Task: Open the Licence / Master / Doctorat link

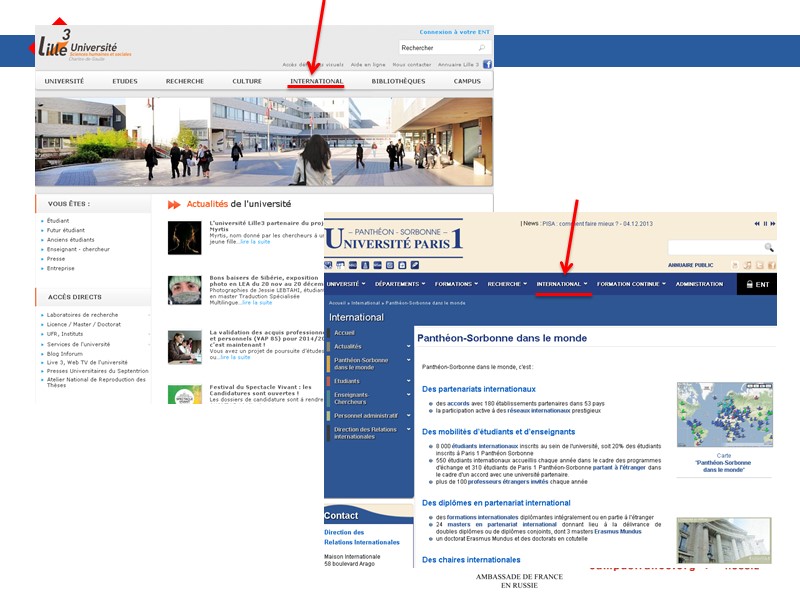Action: point(84,324)
